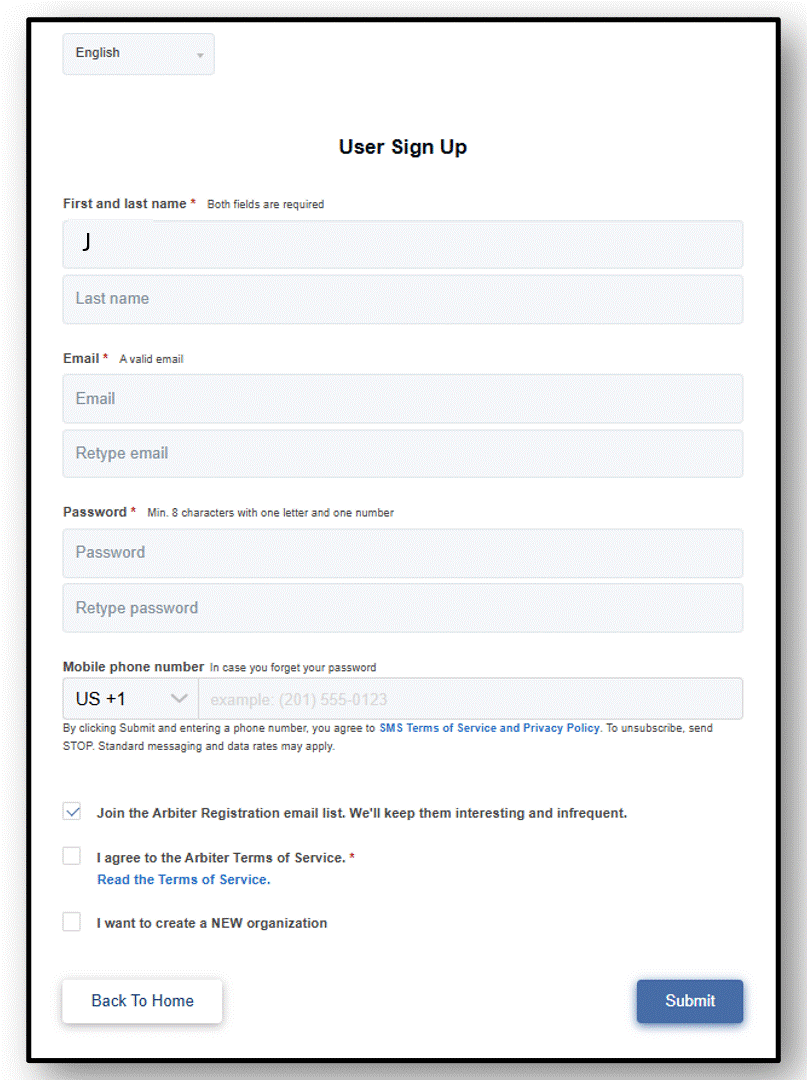
Task: Open the English language dropdown
Action: 138,54
